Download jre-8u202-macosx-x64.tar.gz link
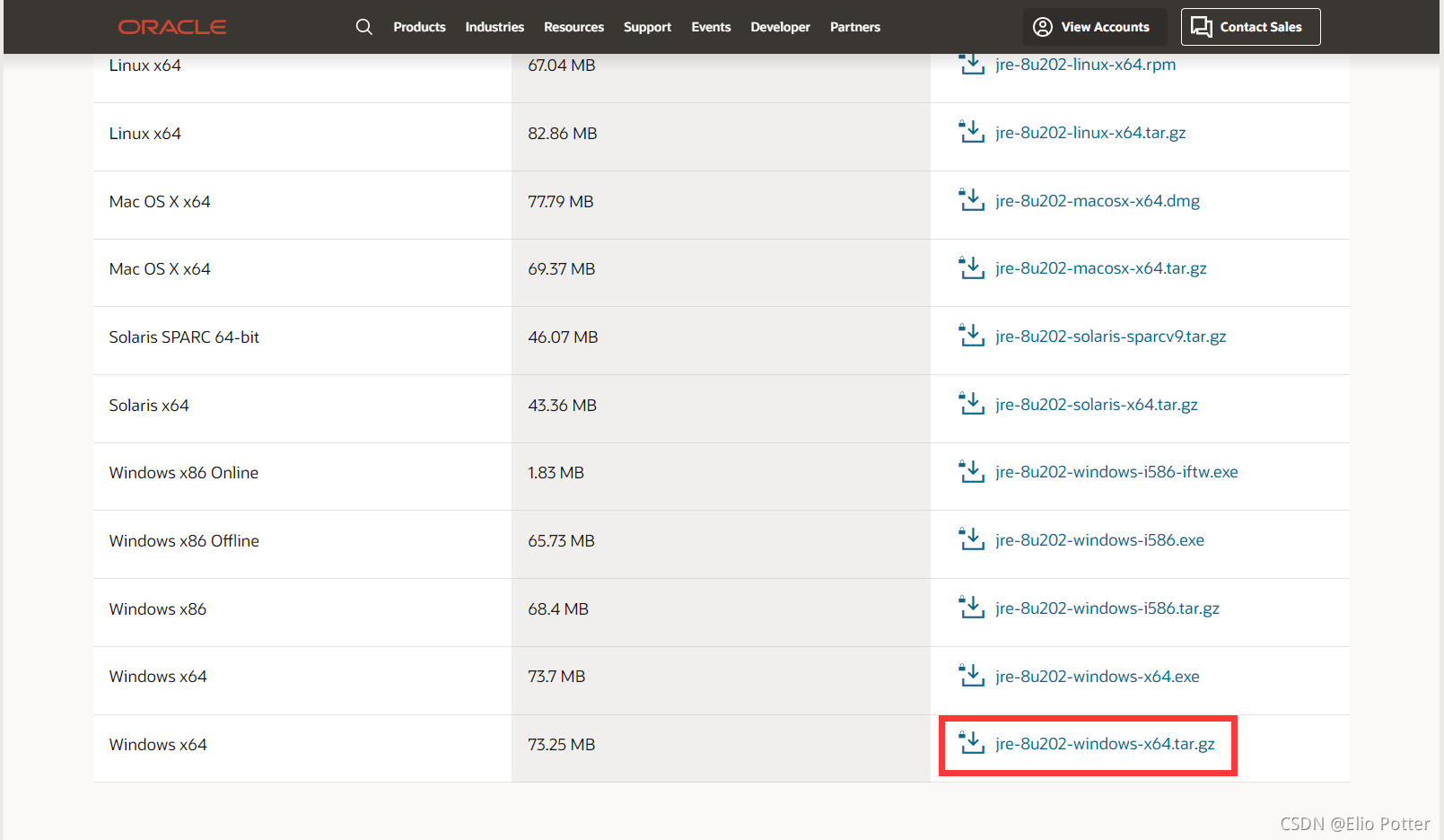The width and height of the screenshot is (1444, 840). [1101, 268]
